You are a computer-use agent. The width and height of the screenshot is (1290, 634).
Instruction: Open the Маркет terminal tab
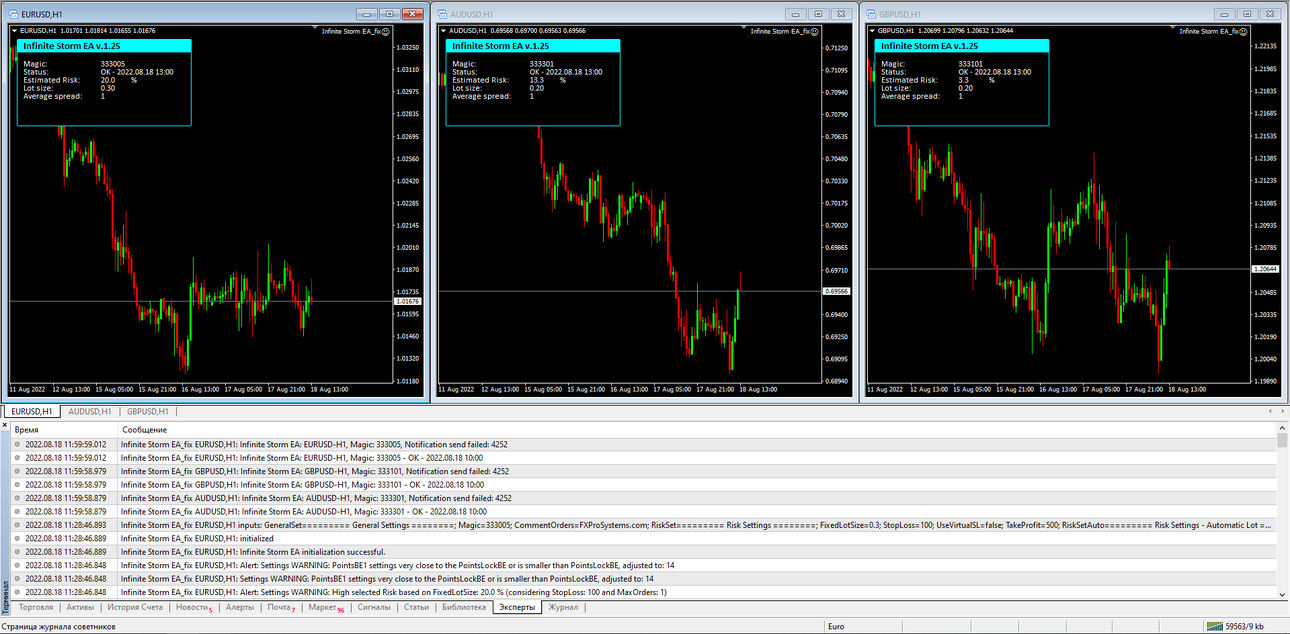tap(326, 607)
